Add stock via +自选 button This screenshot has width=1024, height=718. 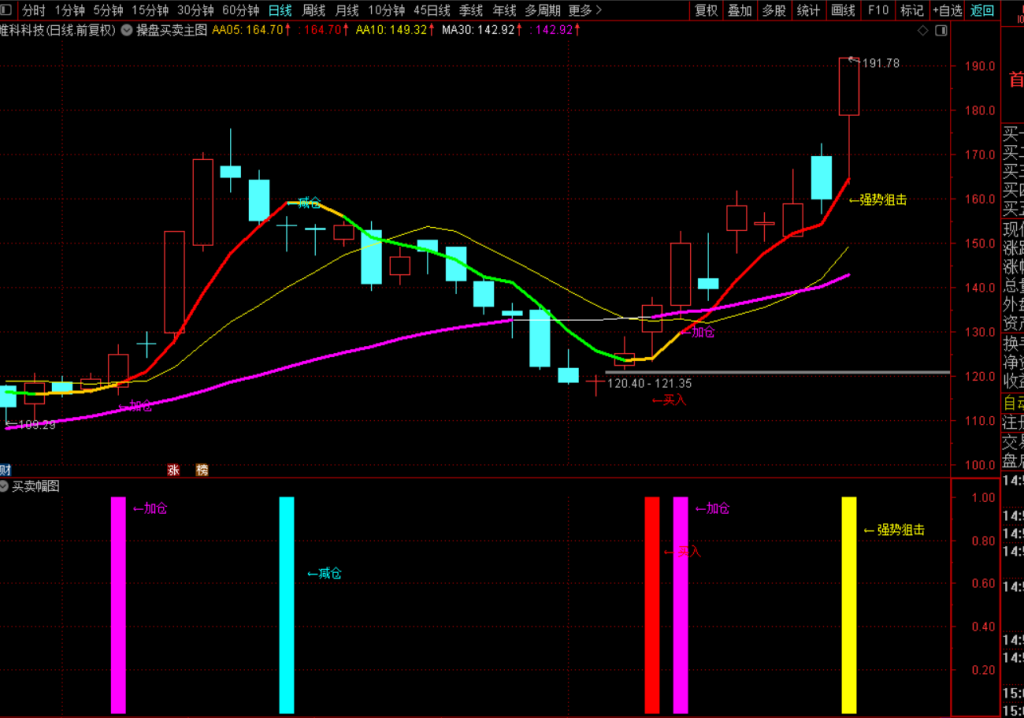point(947,10)
